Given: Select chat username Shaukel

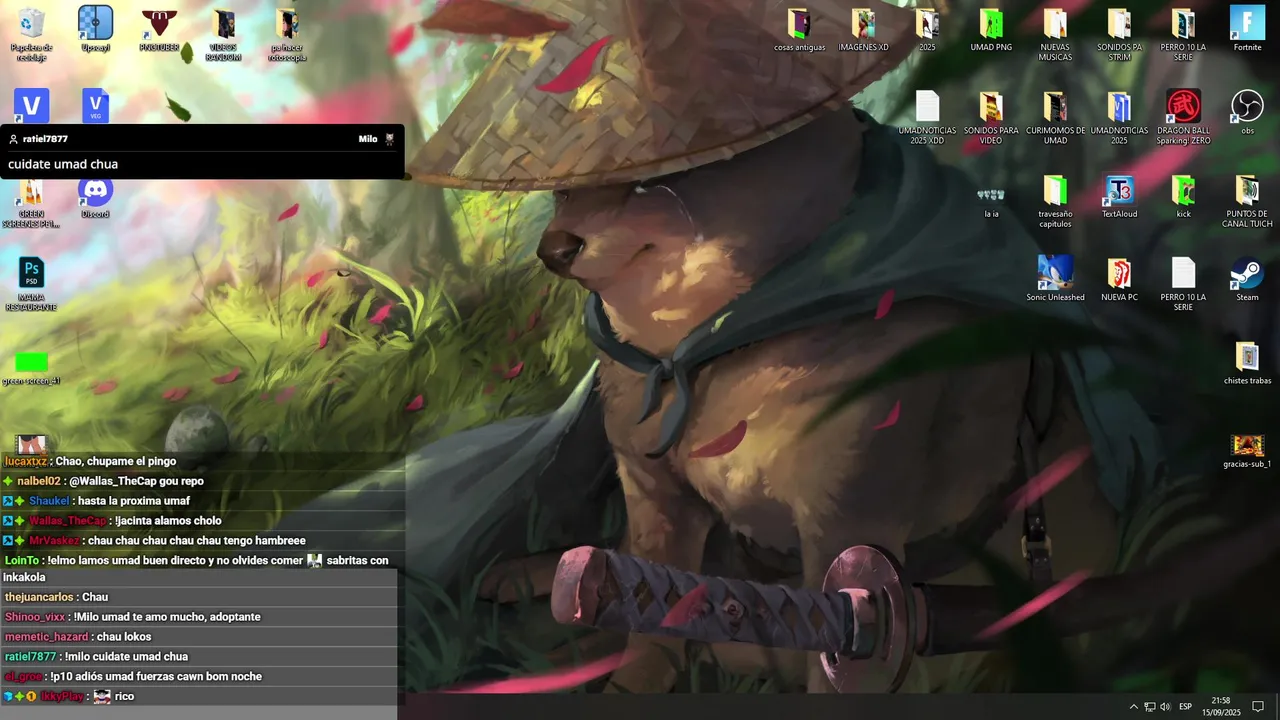Looking at the screenshot, I should 49,501.
